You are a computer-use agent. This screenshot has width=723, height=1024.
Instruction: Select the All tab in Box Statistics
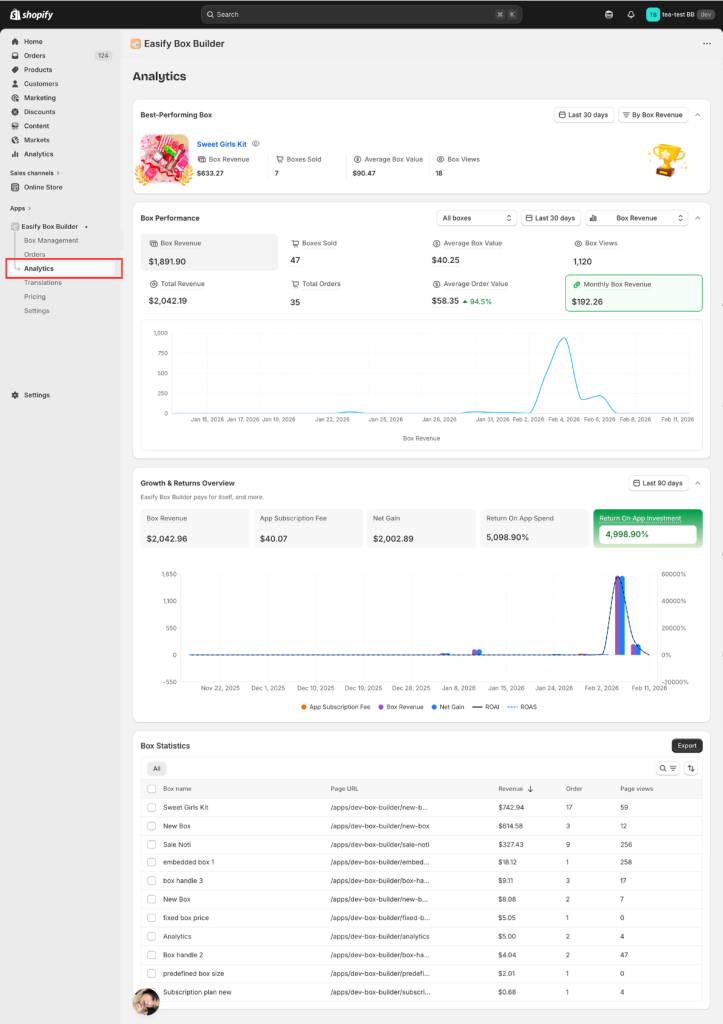[x=157, y=769]
